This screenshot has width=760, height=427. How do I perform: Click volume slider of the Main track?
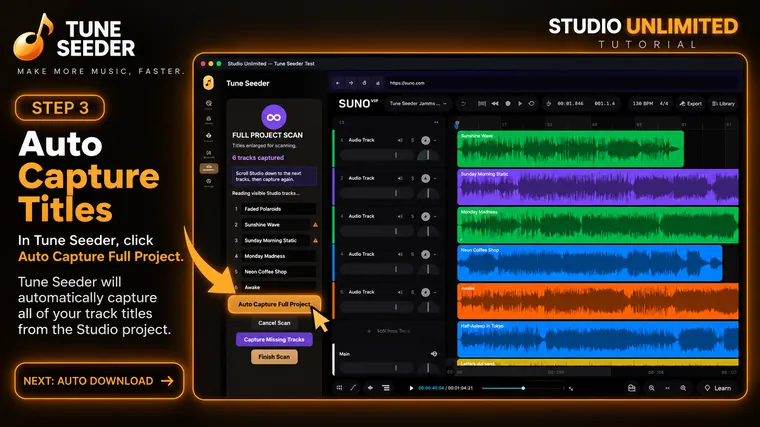(377, 368)
